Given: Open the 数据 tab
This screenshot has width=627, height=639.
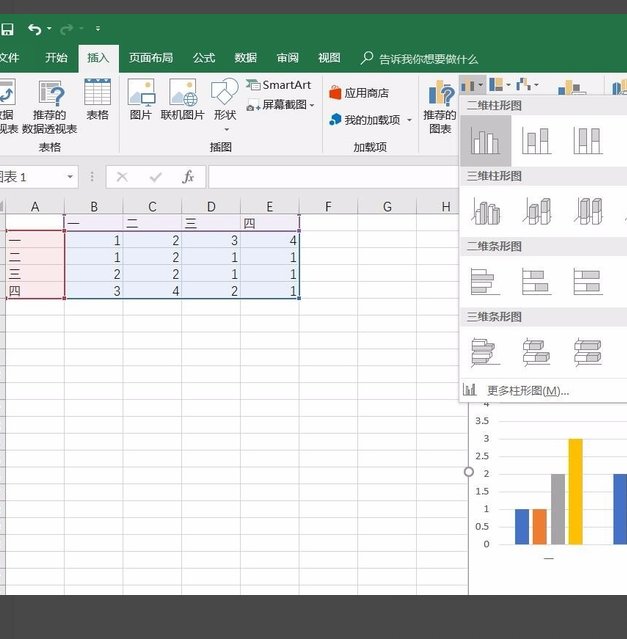Looking at the screenshot, I should coord(246,58).
